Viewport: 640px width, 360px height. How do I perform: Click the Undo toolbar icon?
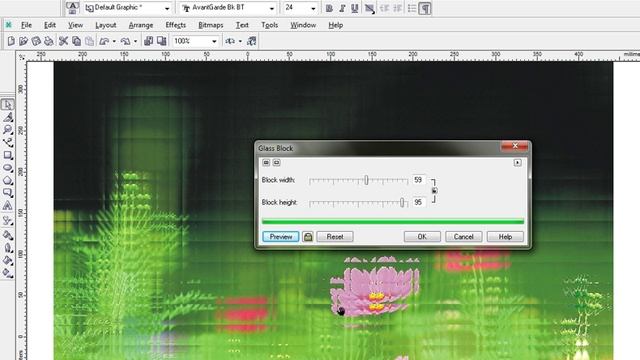point(104,41)
